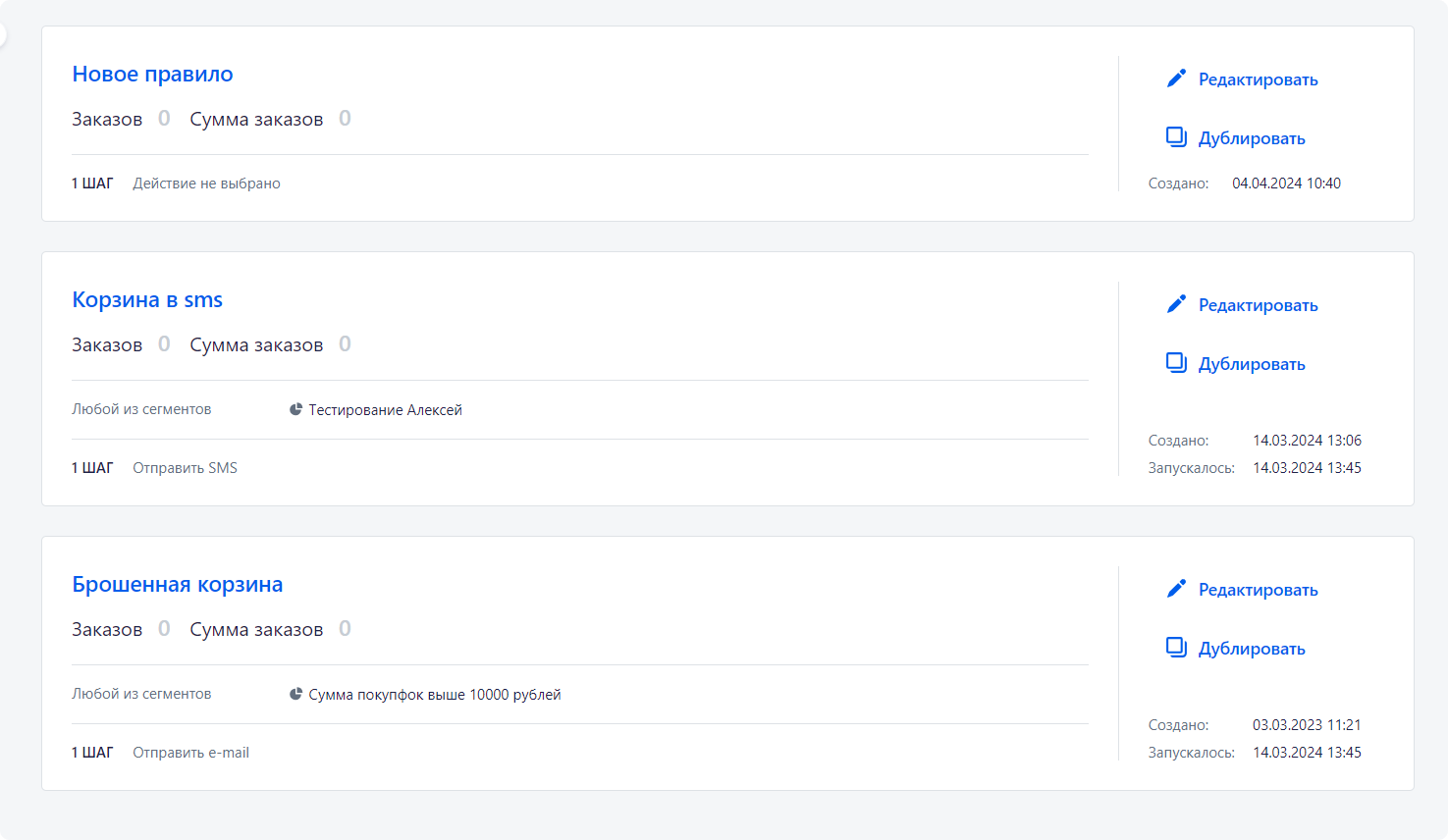
Task: Click Запускалось date in Корзина в sms card
Action: (1307, 468)
